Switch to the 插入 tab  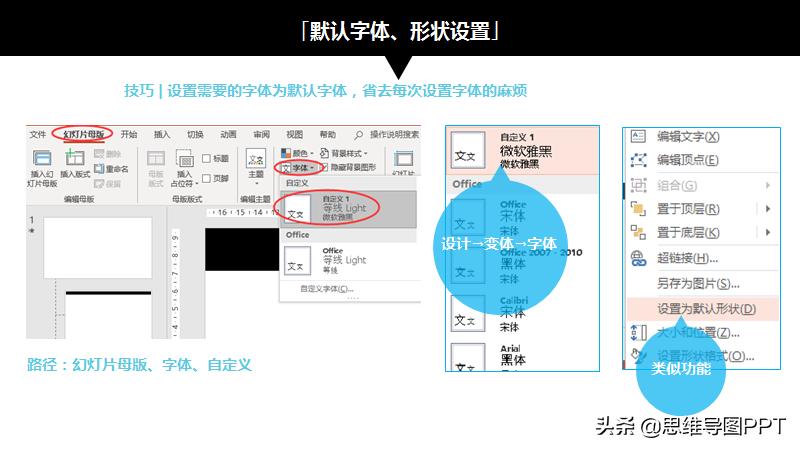[x=162, y=134]
